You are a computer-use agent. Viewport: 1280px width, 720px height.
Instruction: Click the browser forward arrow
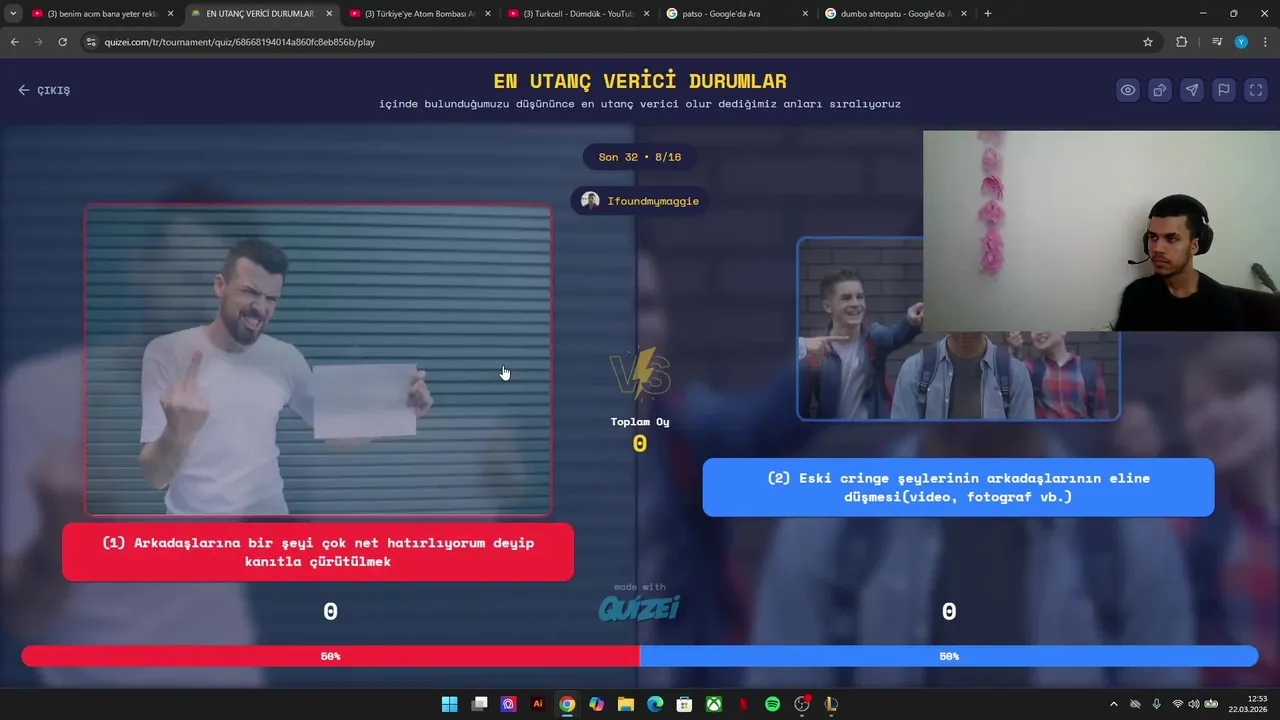click(38, 42)
